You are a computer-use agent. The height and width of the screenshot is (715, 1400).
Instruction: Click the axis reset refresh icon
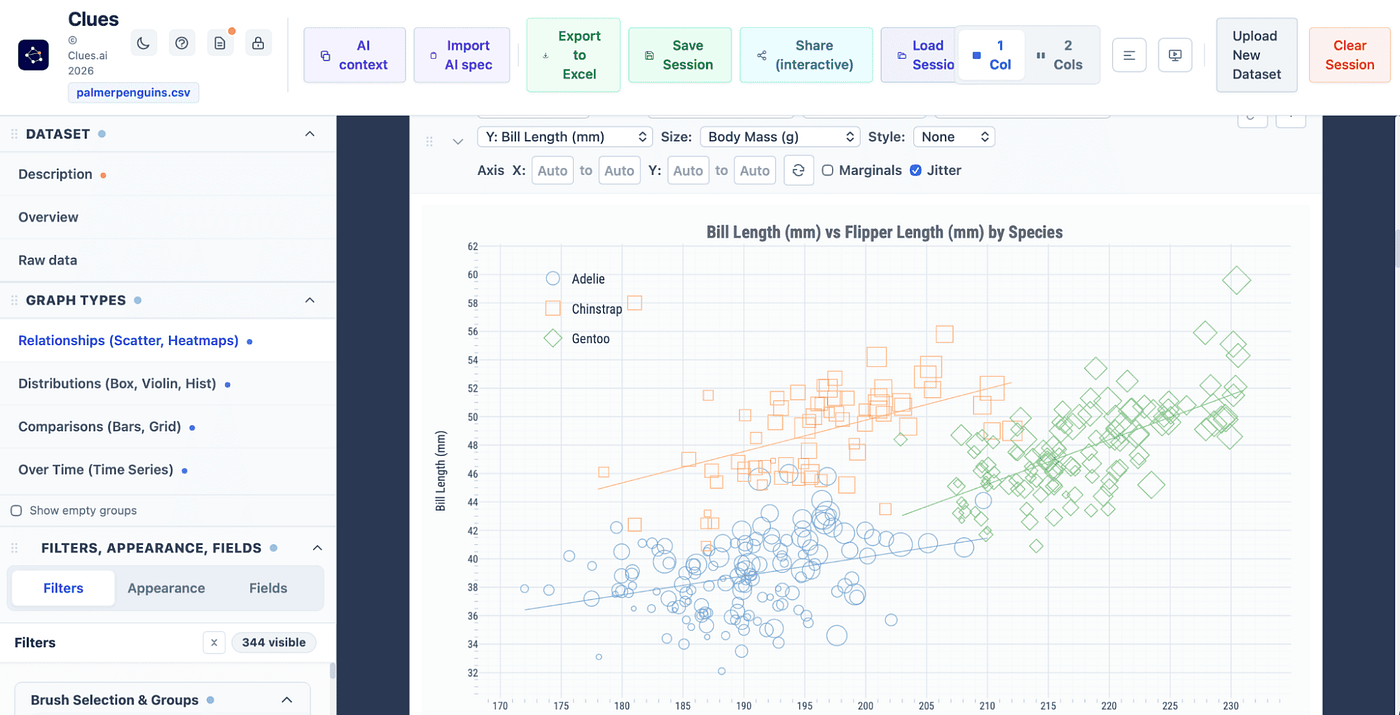click(x=798, y=170)
